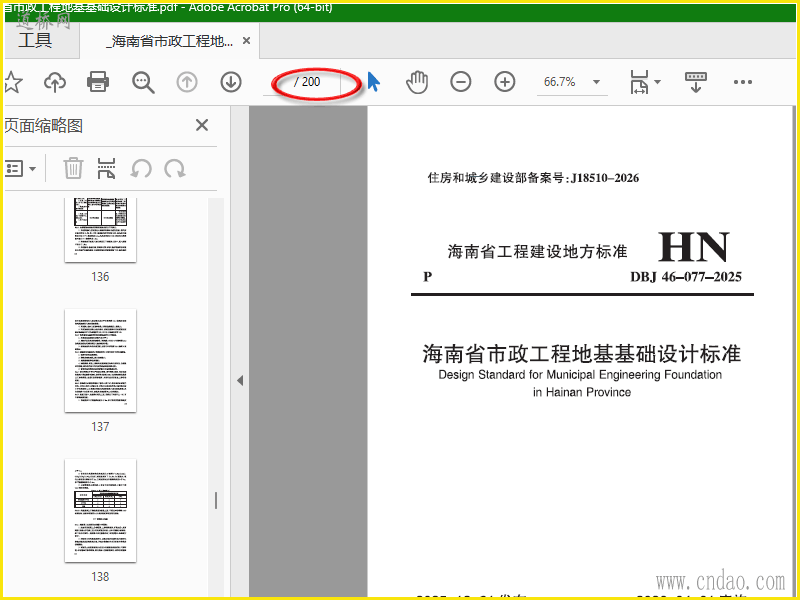The image size is (800, 600).
Task: Show more tools with the ellipsis button
Action: 742,82
